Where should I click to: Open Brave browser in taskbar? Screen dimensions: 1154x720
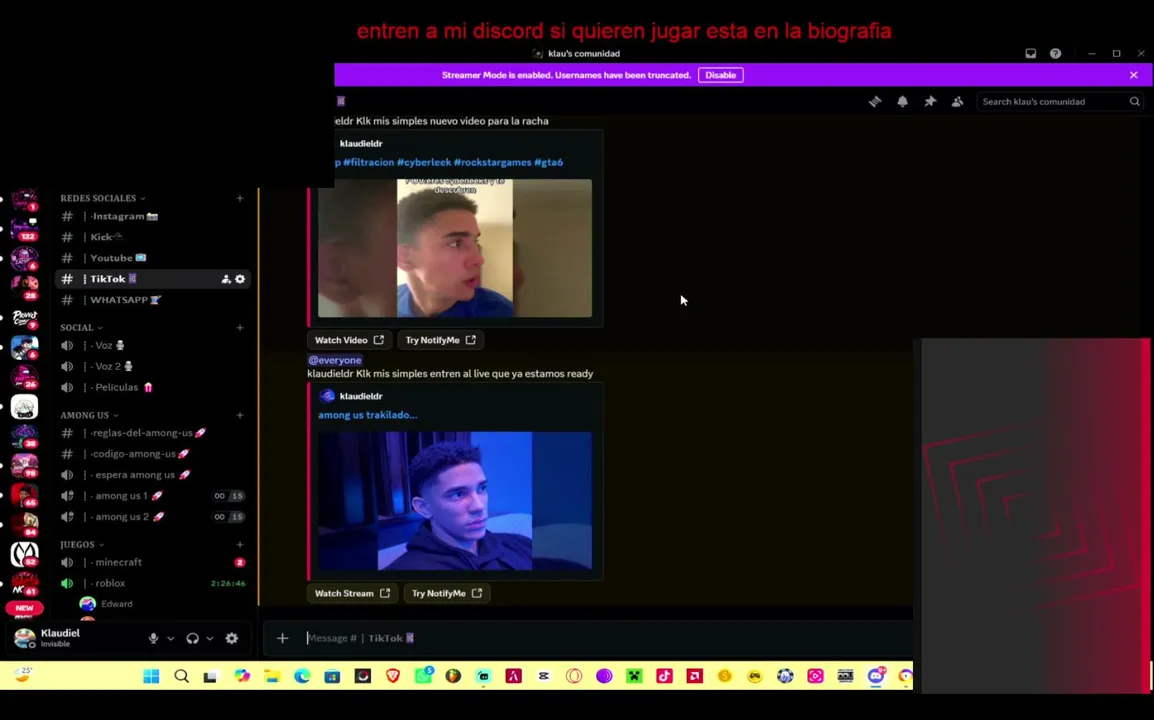pyautogui.click(x=393, y=676)
